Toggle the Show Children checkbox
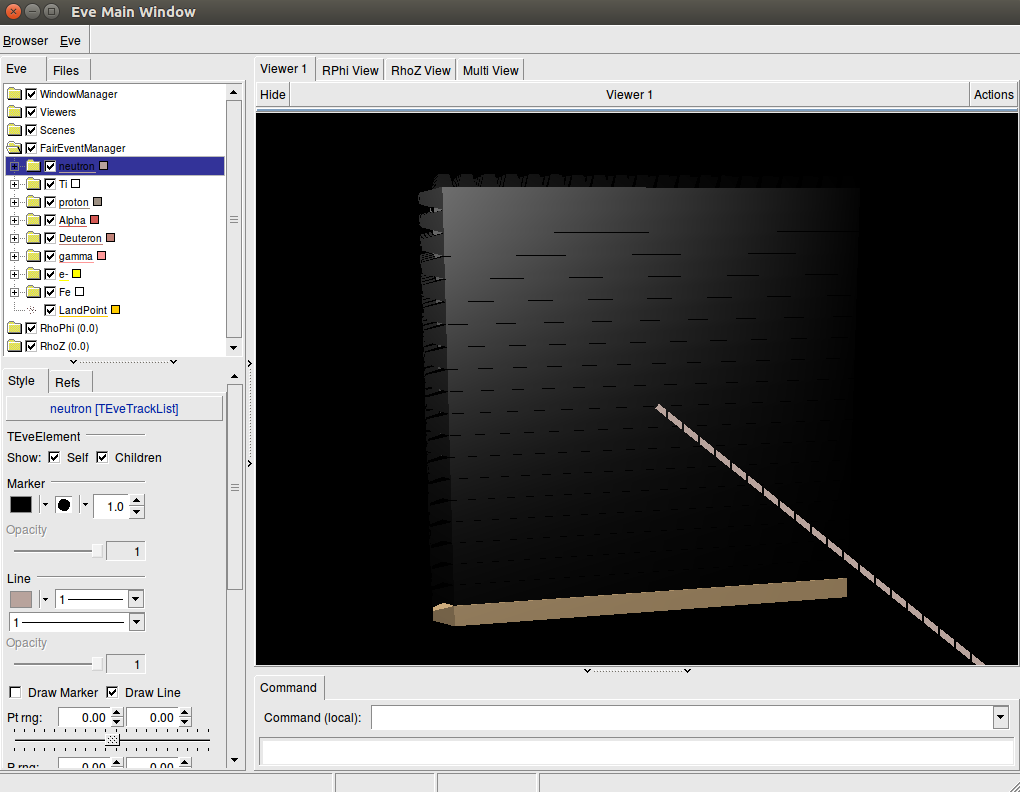 [x=102, y=457]
